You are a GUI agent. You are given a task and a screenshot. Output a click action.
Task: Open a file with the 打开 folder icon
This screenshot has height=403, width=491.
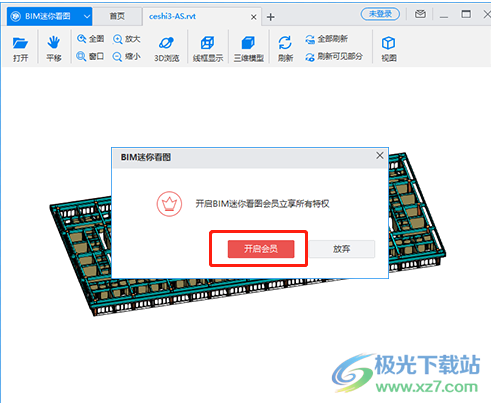20,49
